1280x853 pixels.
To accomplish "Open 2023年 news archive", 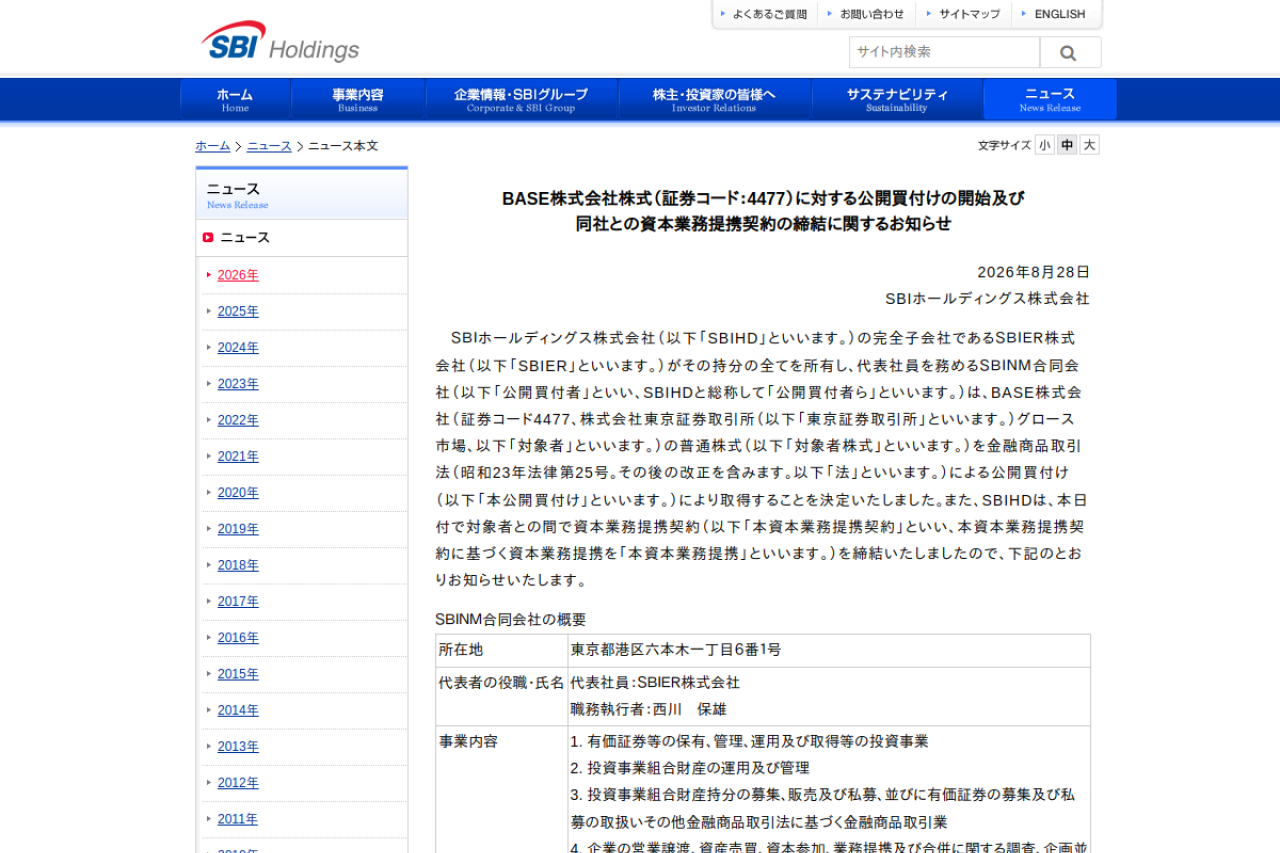I will point(238,384).
